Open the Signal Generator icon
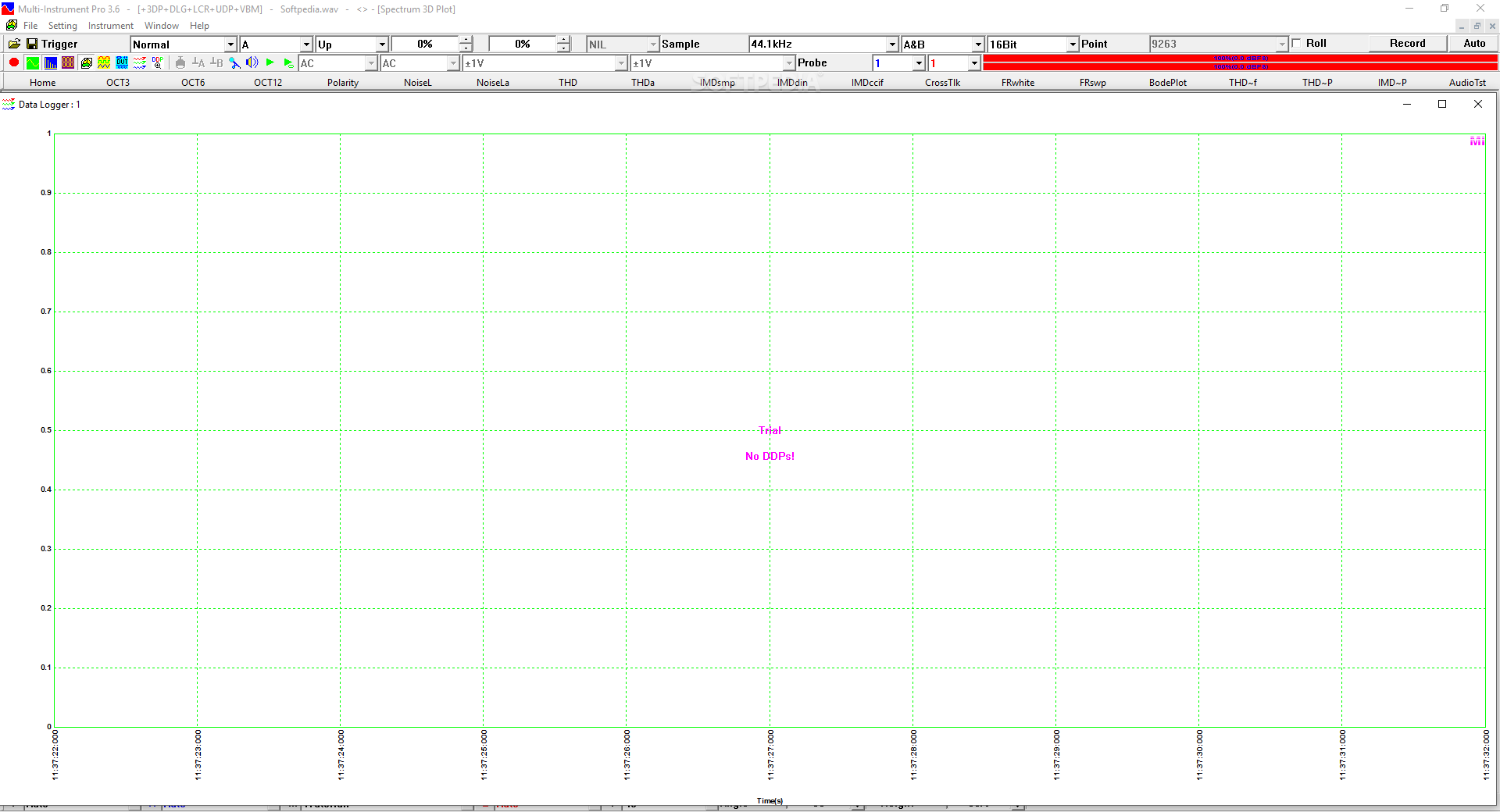Screen dimensions: 1500x812 (104, 62)
